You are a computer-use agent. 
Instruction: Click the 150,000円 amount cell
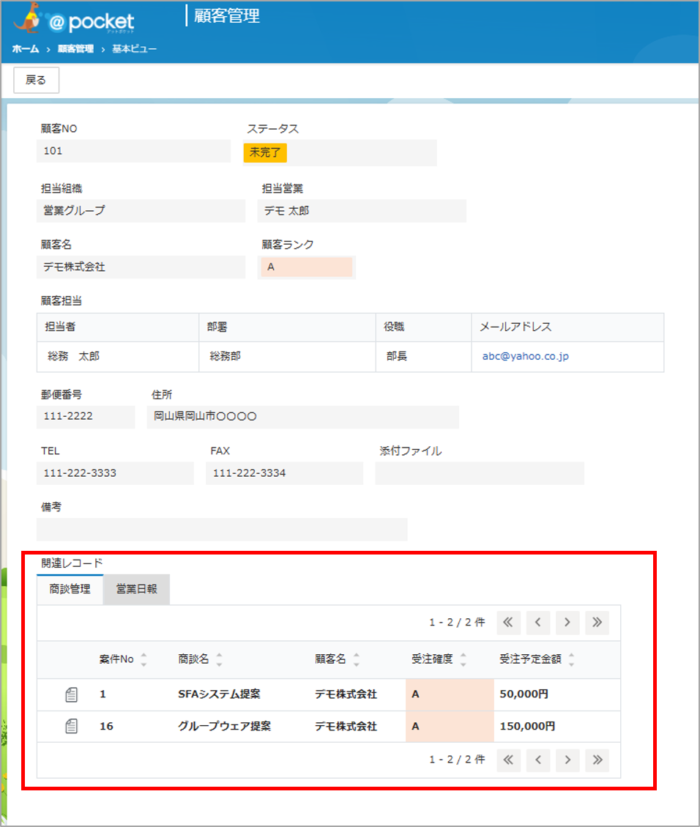(527, 726)
